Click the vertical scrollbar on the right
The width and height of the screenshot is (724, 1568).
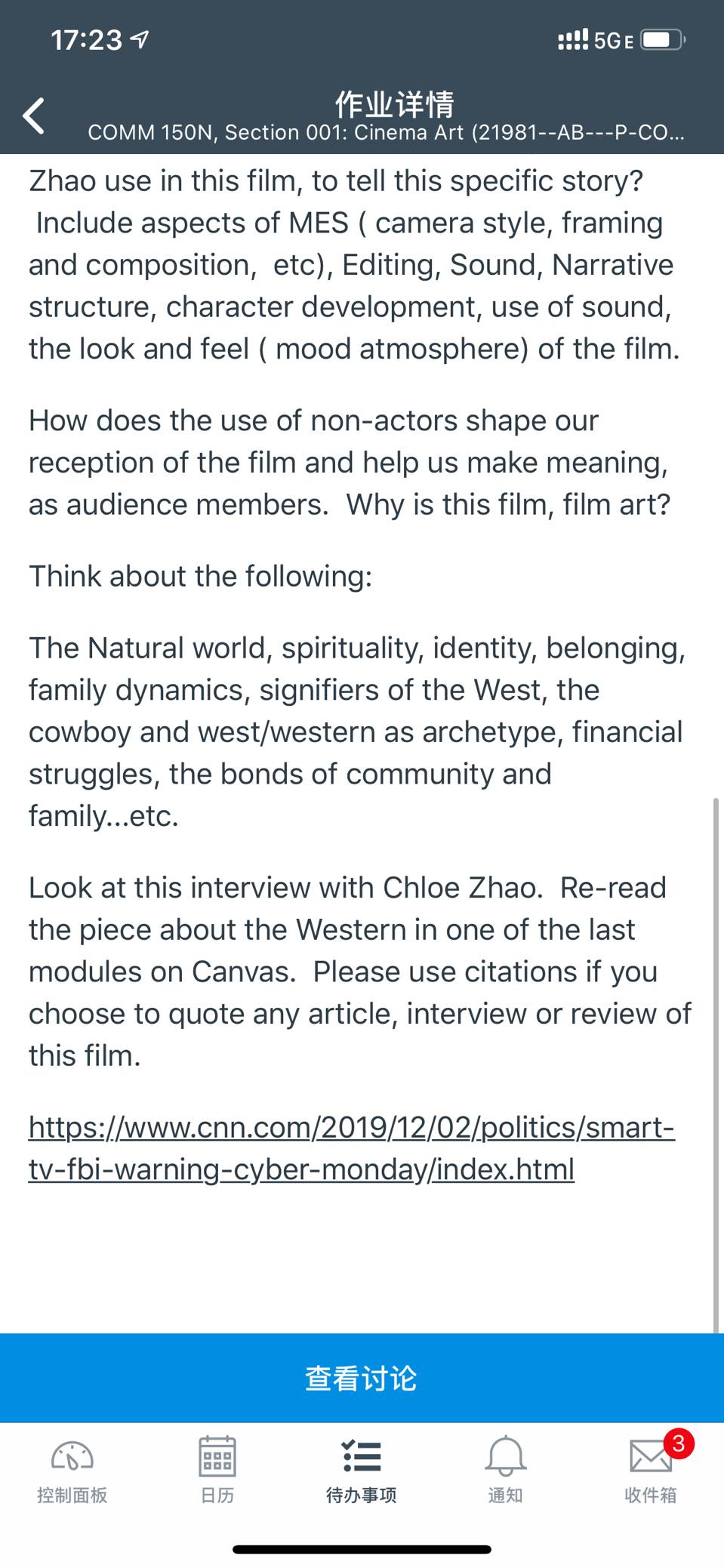716,1064
